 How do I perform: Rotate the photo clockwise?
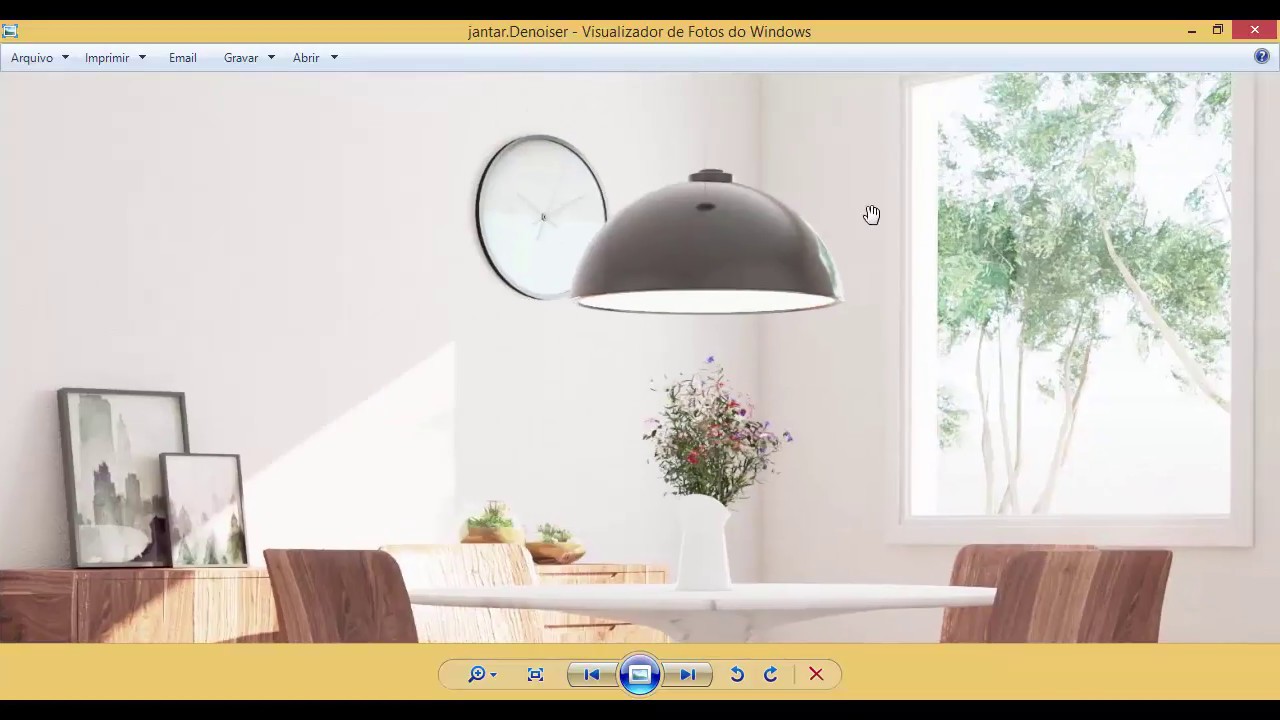click(x=771, y=675)
